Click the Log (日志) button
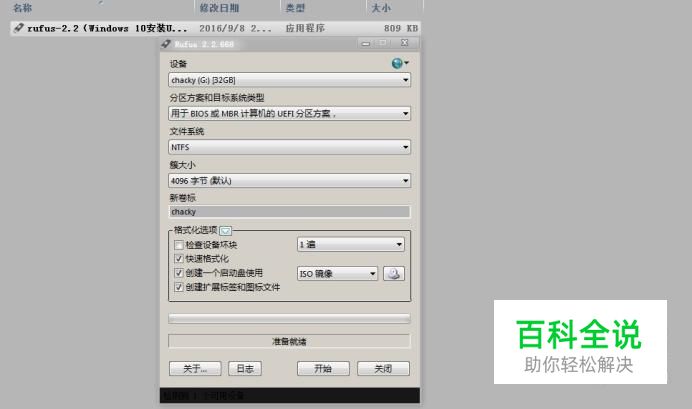This screenshot has width=692, height=409. [x=245, y=369]
